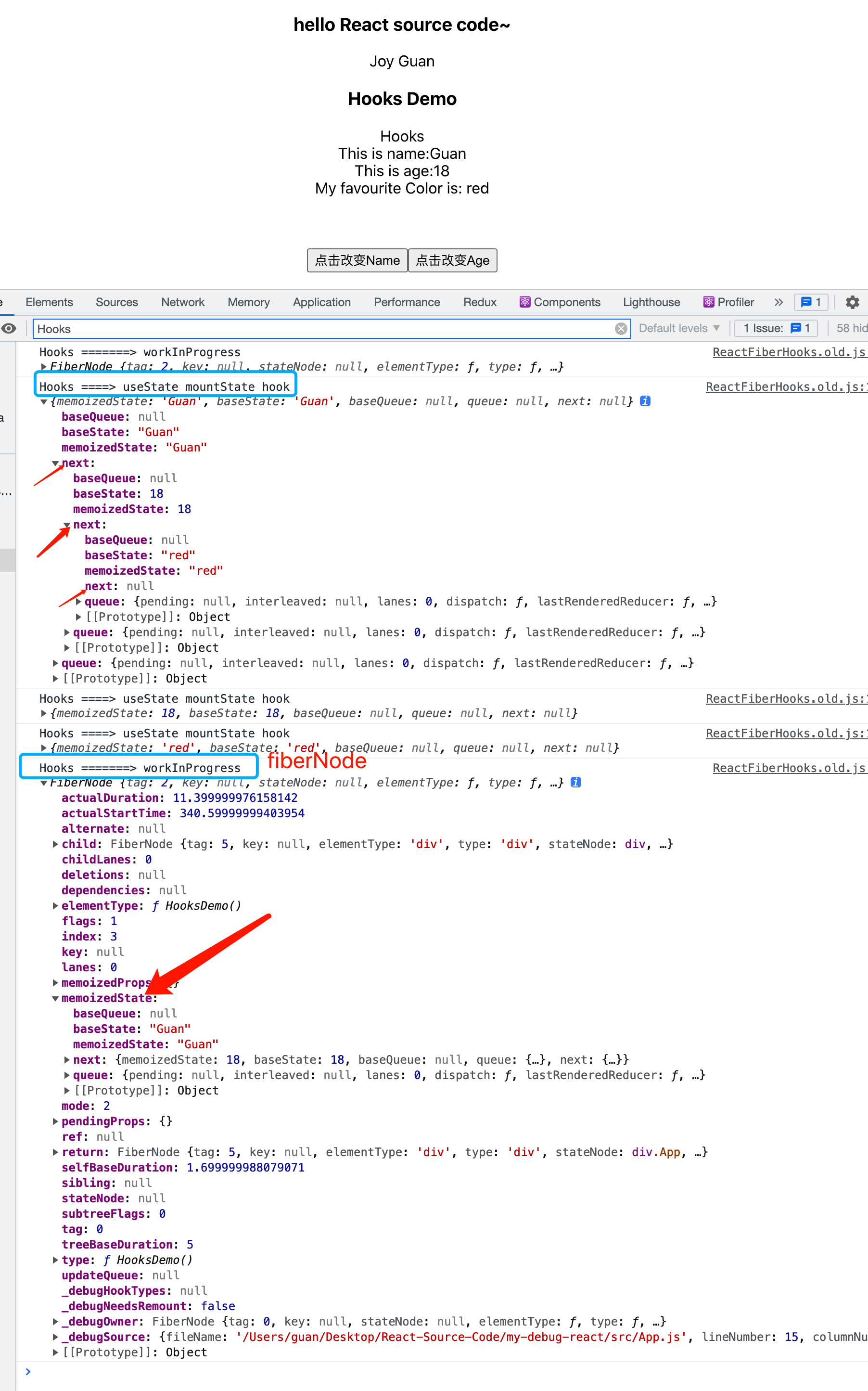Open ReactFiberHooks.old.js link for first workInProgress log
The height and width of the screenshot is (1391, 868).
pyautogui.click(x=790, y=352)
